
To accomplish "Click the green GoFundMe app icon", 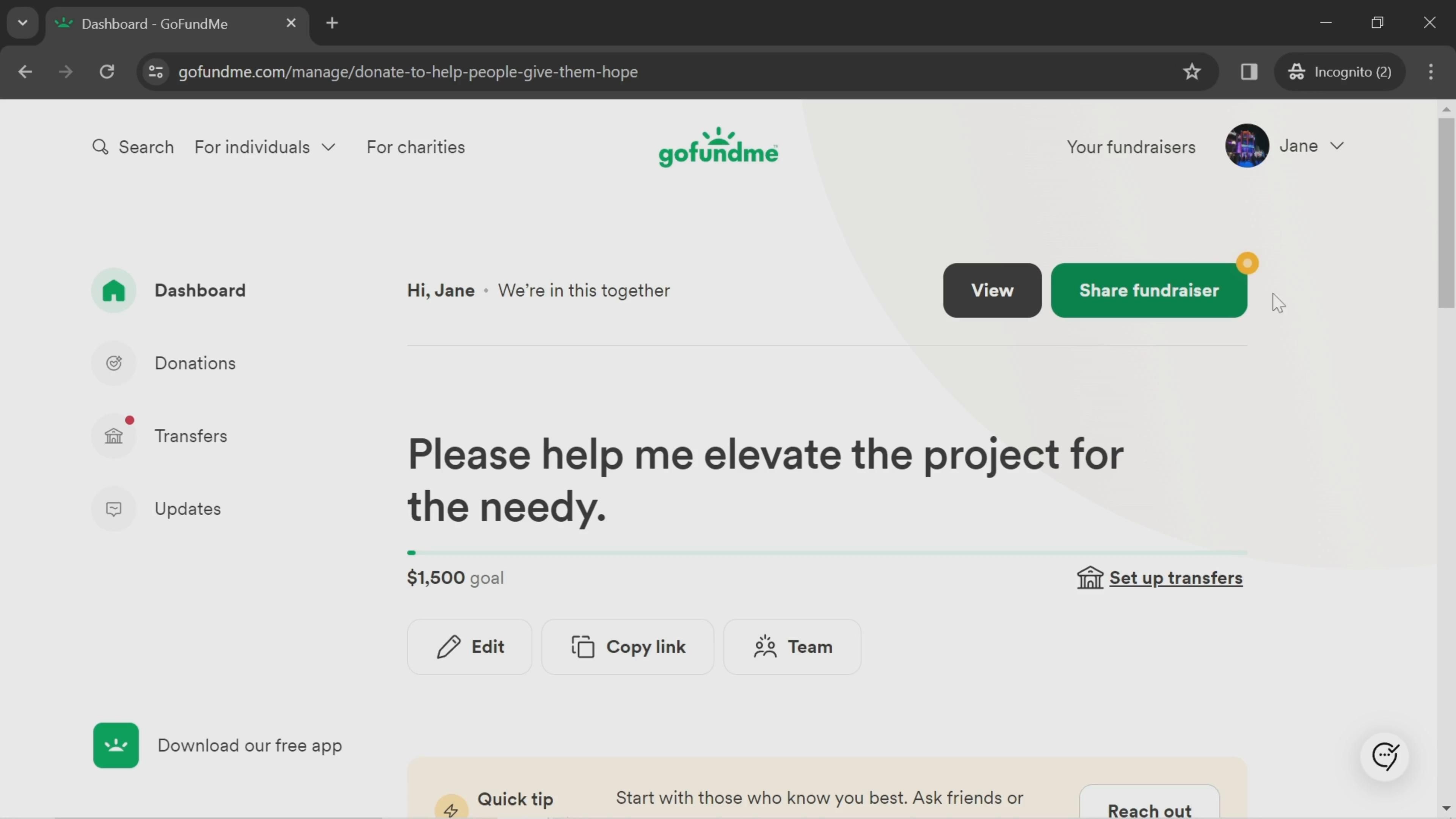I will click(116, 745).
